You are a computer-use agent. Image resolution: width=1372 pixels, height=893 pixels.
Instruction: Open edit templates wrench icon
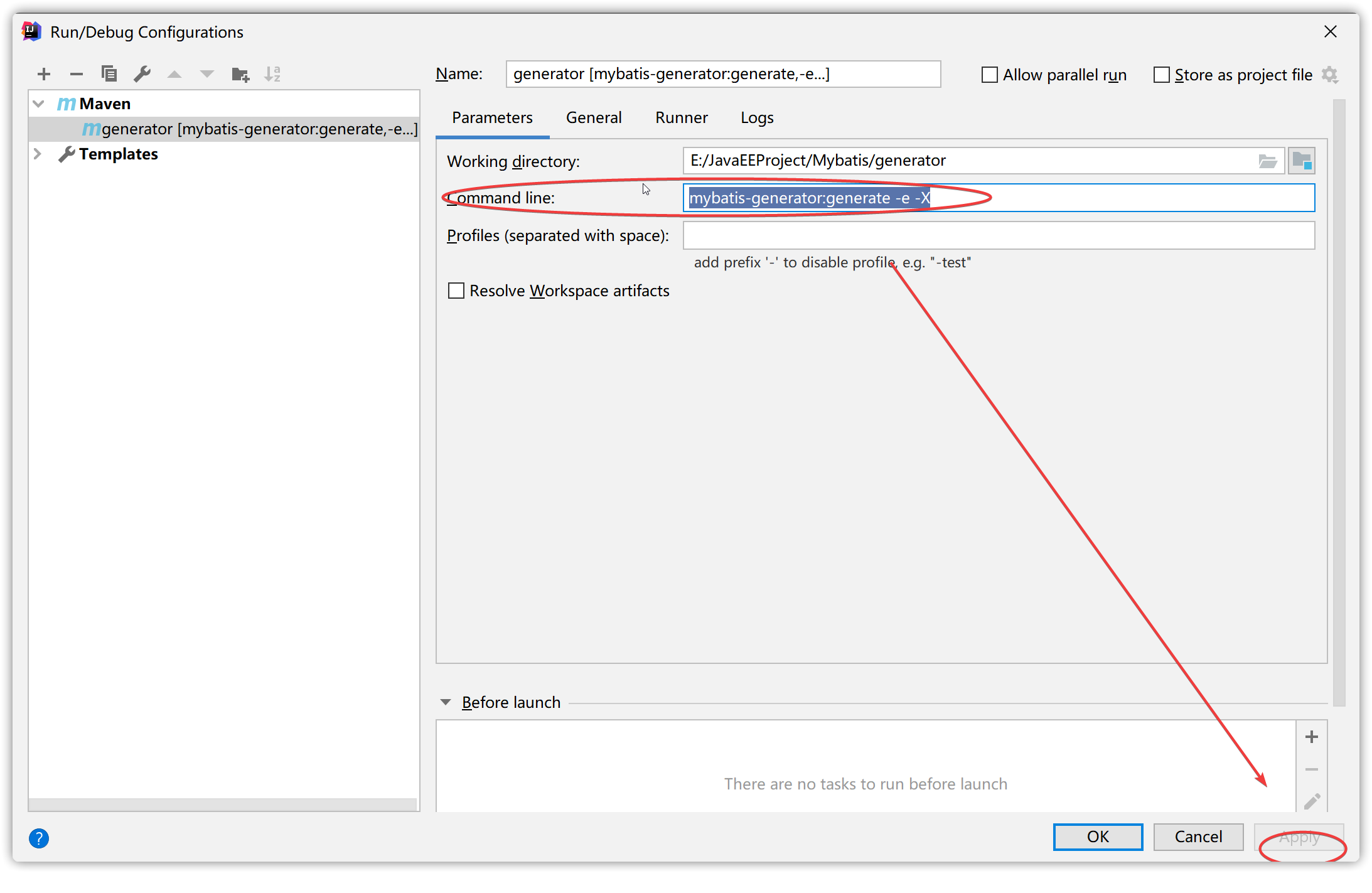coord(142,74)
